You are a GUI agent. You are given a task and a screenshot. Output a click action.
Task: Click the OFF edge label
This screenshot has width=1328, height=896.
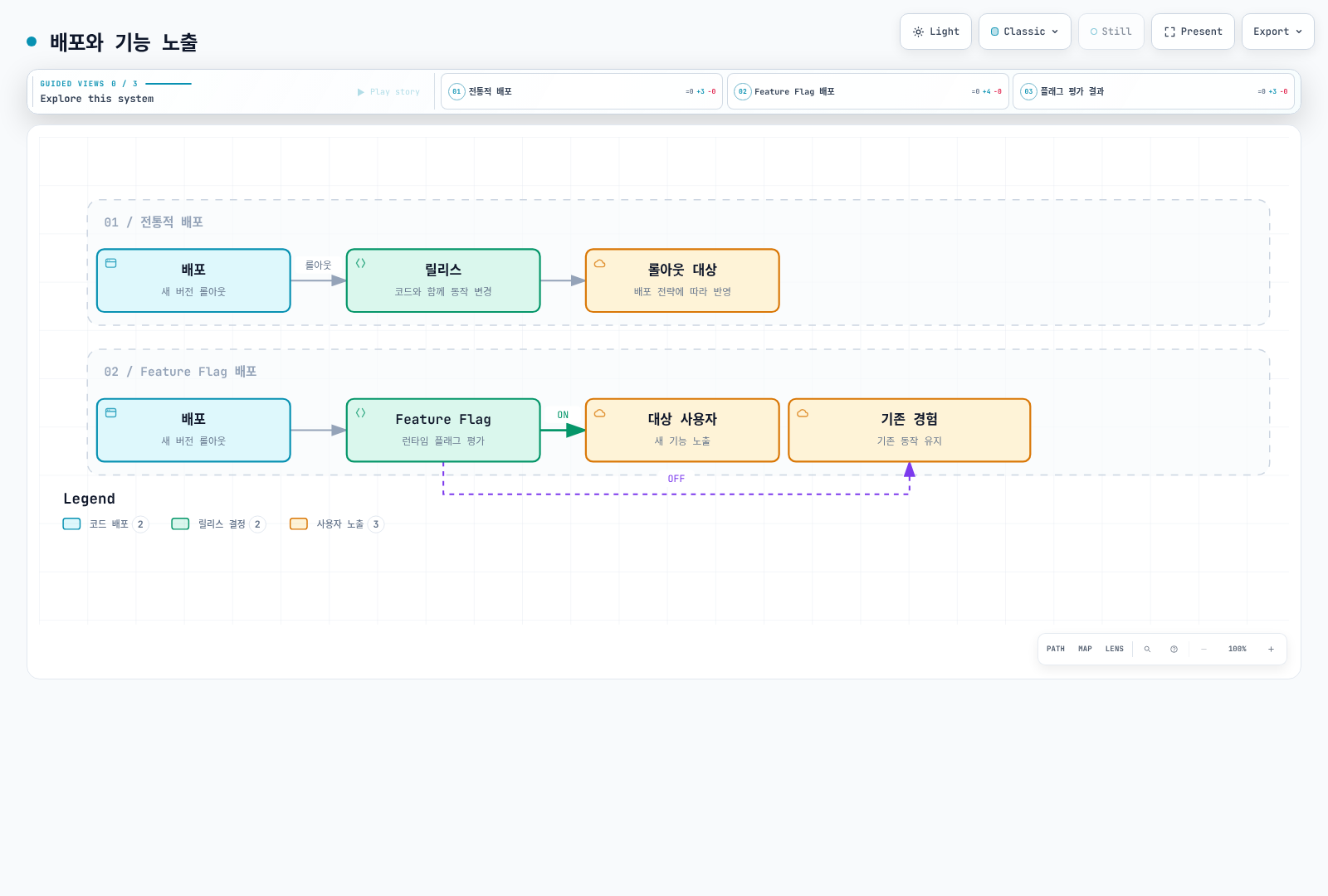676,479
